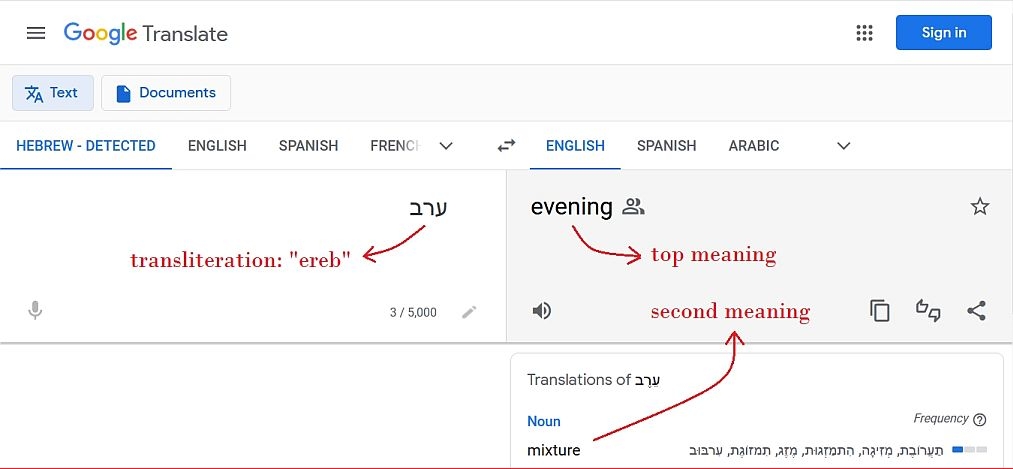
Task: Copy the translation to clipboard
Action: pos(880,311)
